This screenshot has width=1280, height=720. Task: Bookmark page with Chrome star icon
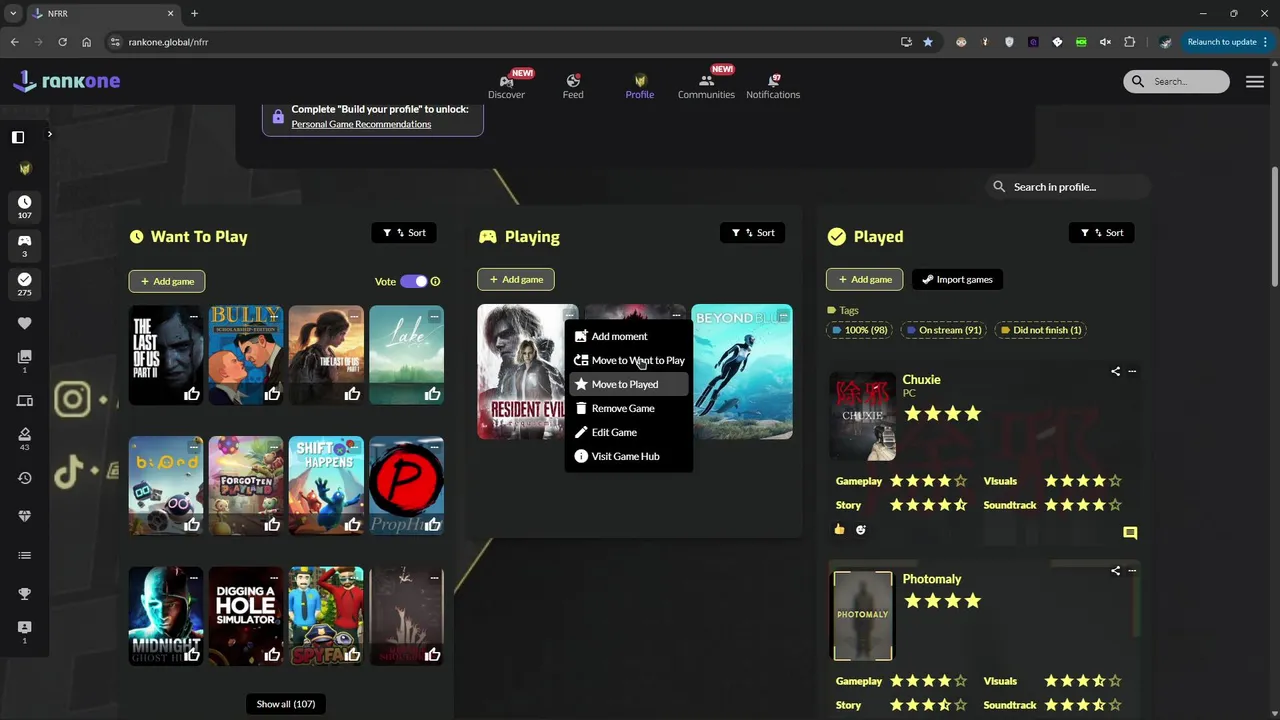pyautogui.click(x=928, y=42)
